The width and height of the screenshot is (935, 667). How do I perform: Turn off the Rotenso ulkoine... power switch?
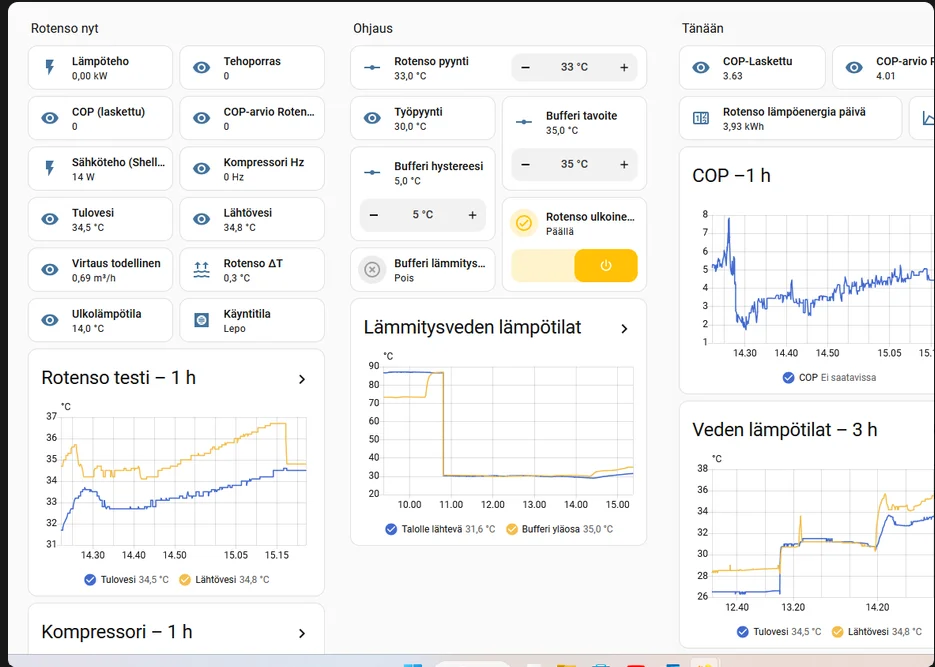pyautogui.click(x=574, y=265)
